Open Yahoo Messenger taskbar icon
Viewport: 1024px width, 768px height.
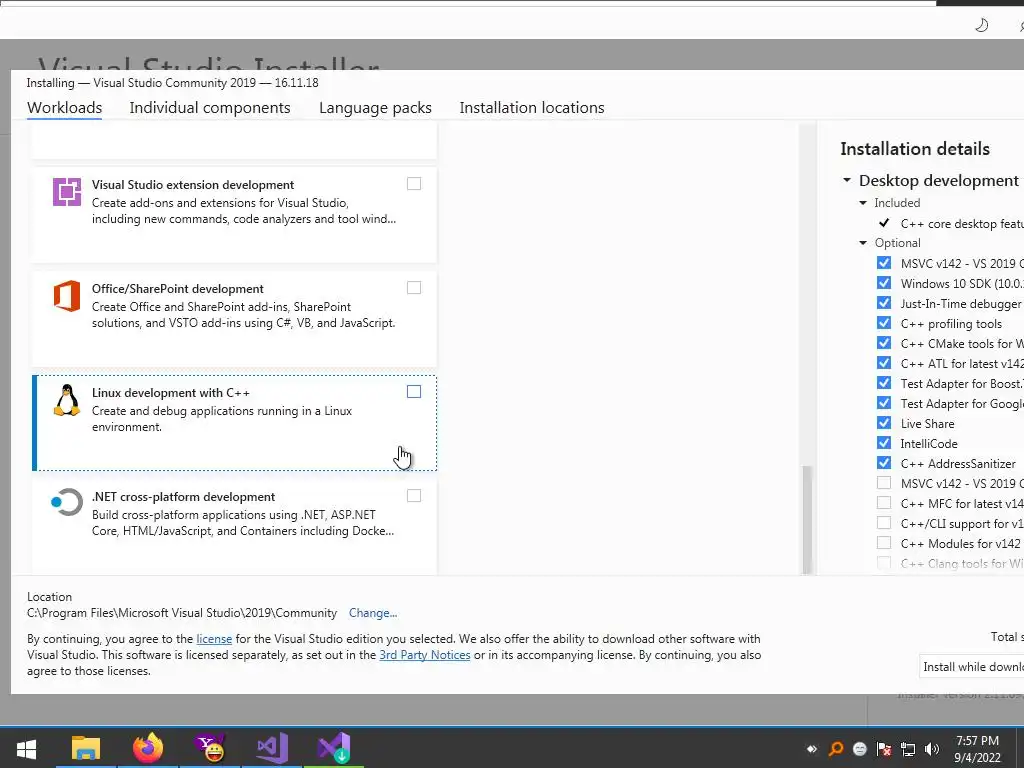point(210,748)
